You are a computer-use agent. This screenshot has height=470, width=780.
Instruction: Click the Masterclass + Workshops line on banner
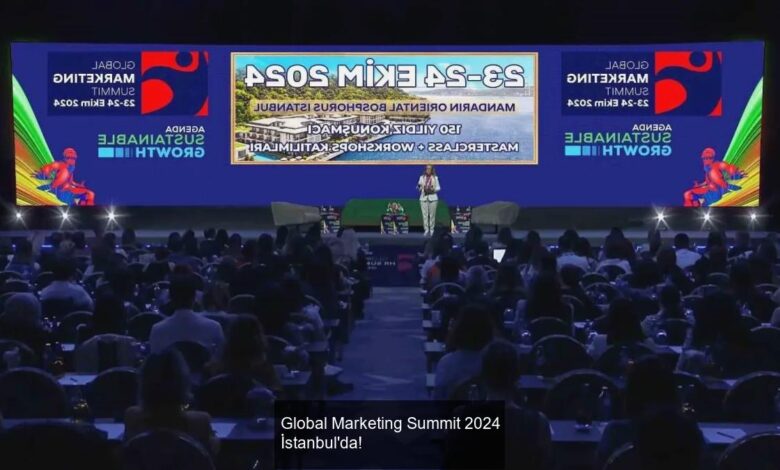(384, 147)
